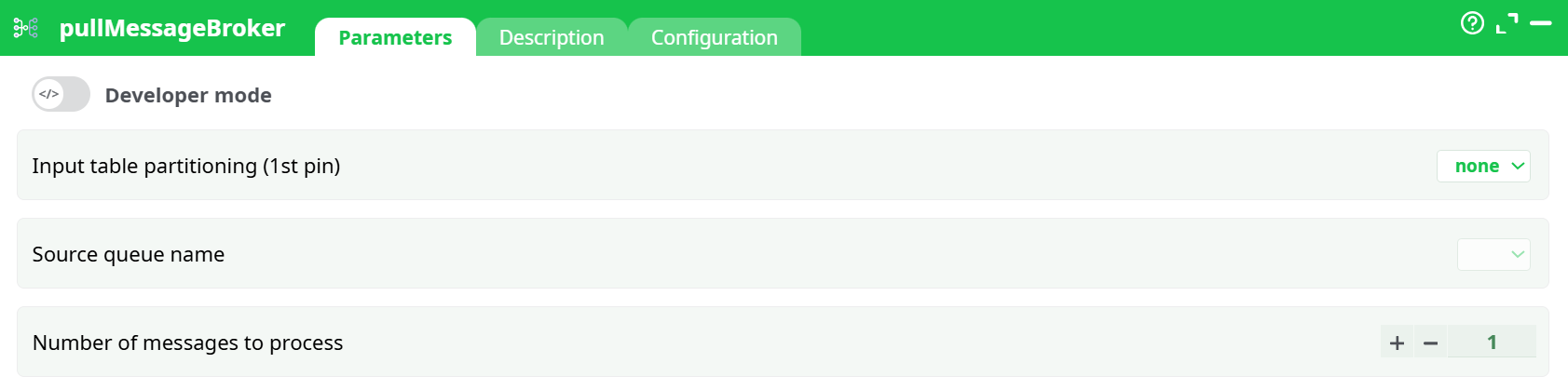This screenshot has height=390, width=1568.
Task: Minimize the pullMessageBroker panel
Action: pyautogui.click(x=1541, y=23)
